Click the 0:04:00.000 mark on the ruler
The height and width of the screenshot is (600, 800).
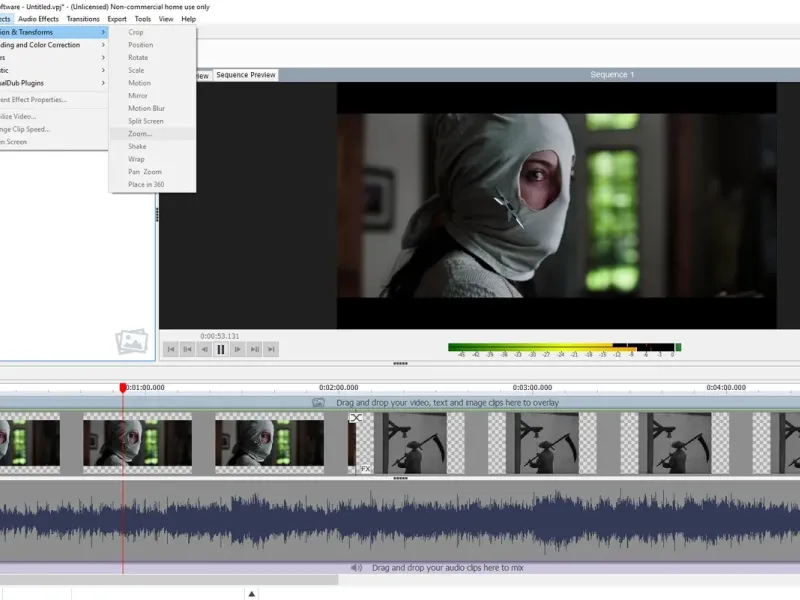(x=726, y=388)
